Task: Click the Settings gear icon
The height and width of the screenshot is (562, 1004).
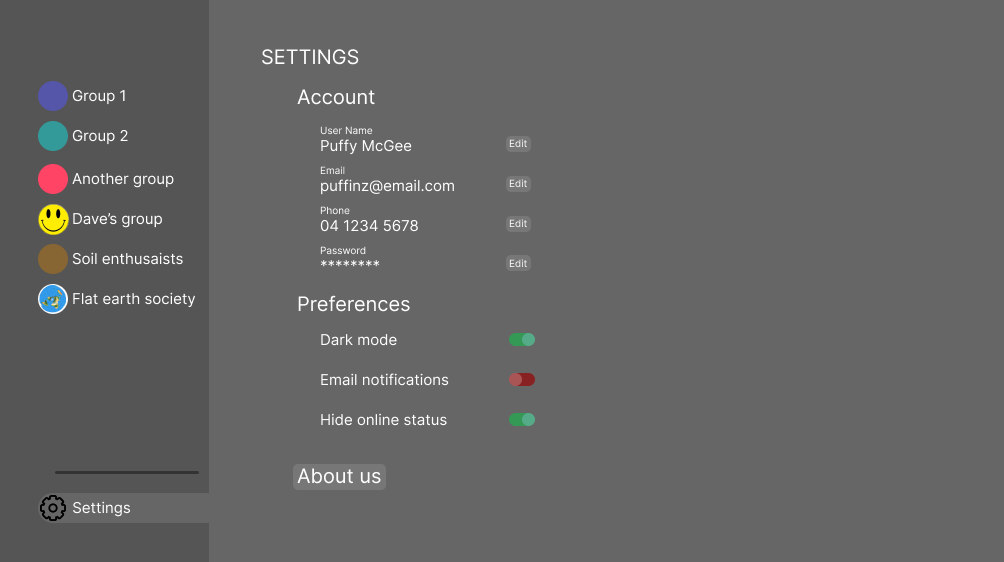Action: pyautogui.click(x=53, y=508)
